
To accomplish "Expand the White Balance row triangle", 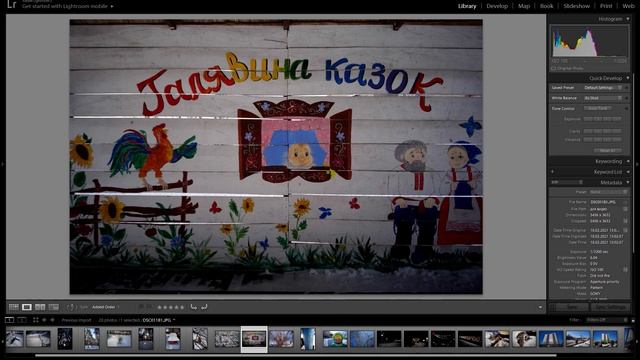I will [x=627, y=98].
